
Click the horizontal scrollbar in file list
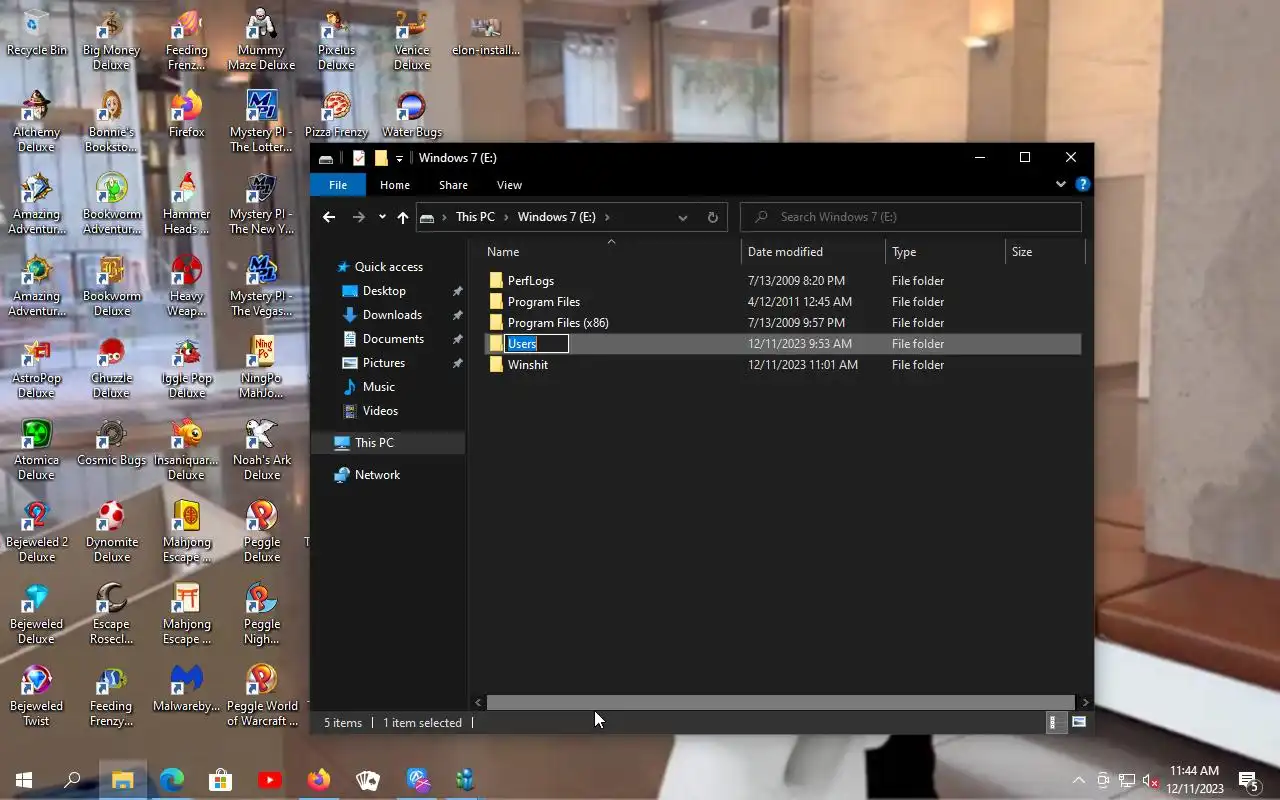click(780, 702)
